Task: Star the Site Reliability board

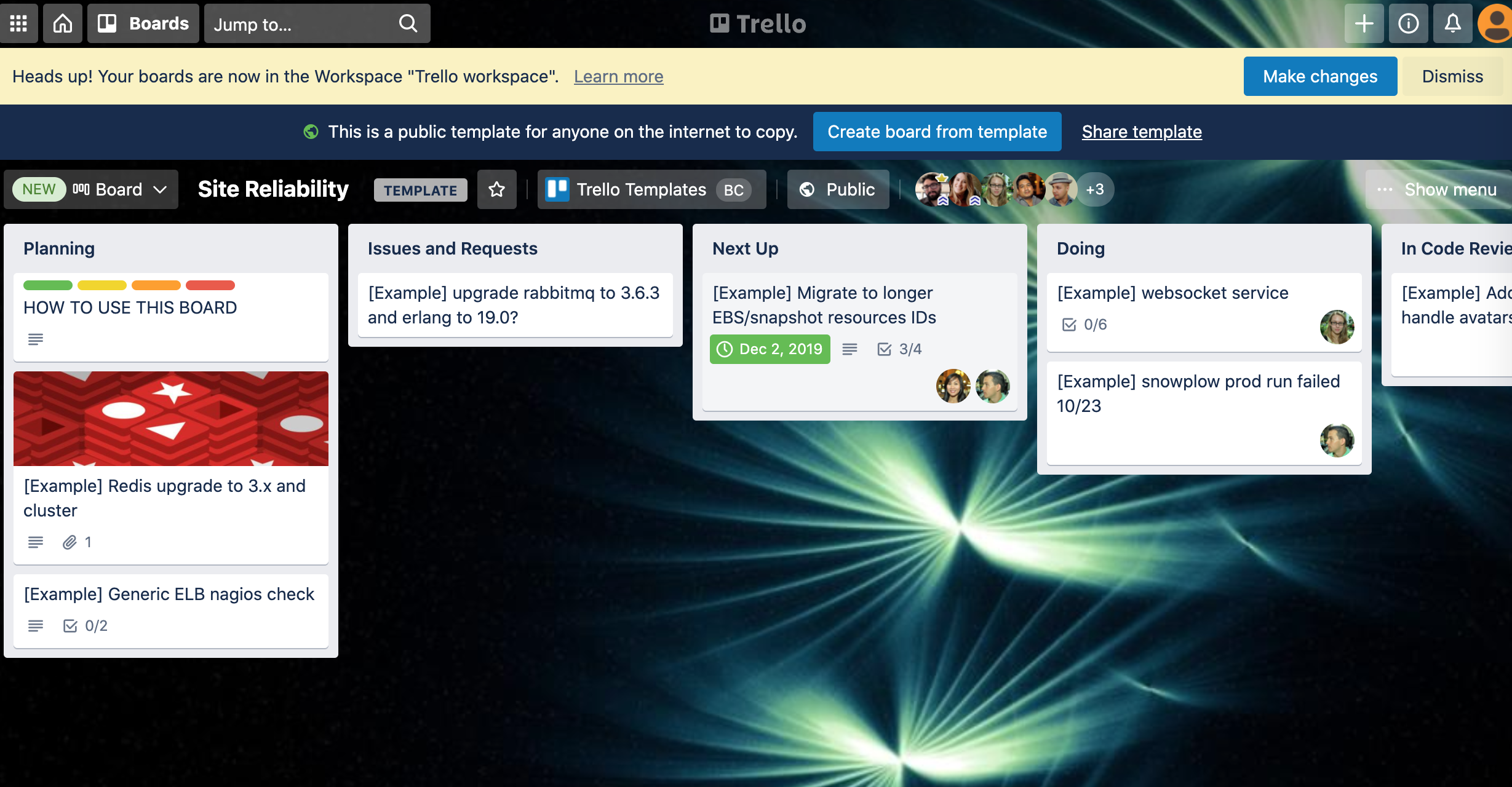Action: (x=496, y=189)
